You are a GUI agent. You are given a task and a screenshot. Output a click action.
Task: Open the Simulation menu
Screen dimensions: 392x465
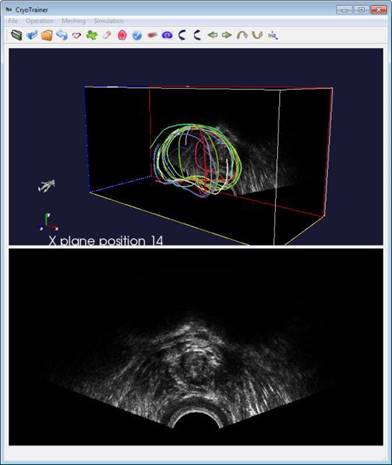109,21
